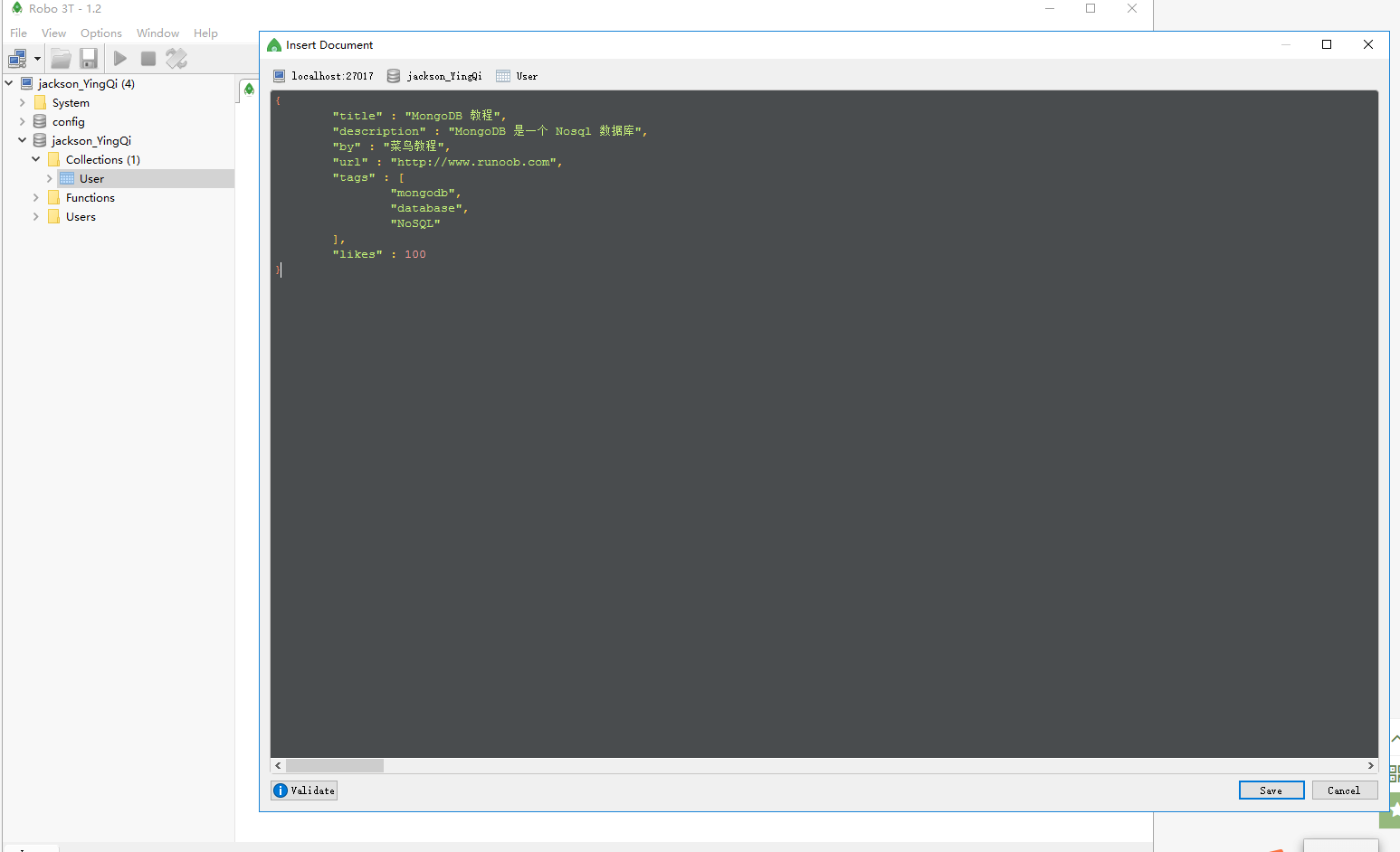Select the Collections (1) item
Viewport: 1400px width, 852px height.
(102, 160)
